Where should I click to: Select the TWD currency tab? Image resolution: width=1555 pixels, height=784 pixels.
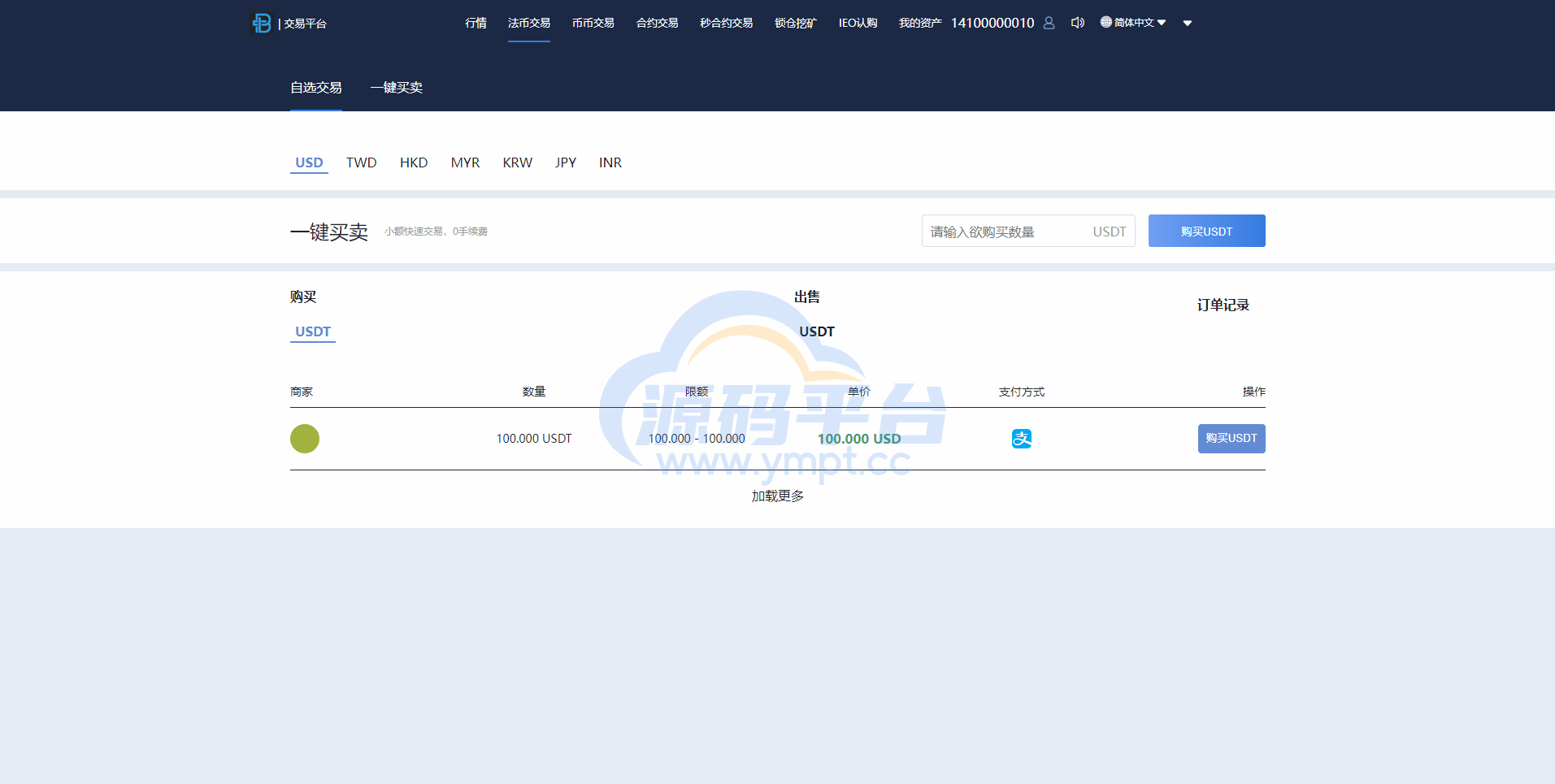pyautogui.click(x=362, y=162)
